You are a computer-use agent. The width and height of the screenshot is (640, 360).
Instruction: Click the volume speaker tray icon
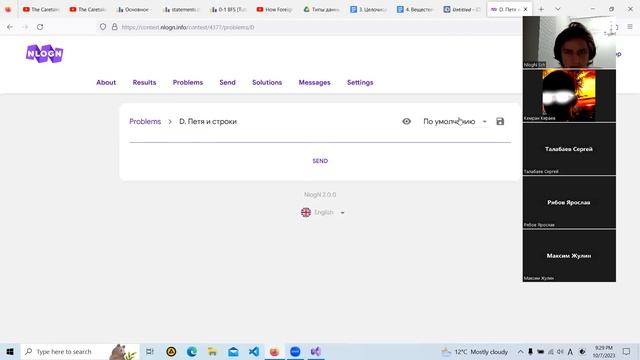click(560, 351)
